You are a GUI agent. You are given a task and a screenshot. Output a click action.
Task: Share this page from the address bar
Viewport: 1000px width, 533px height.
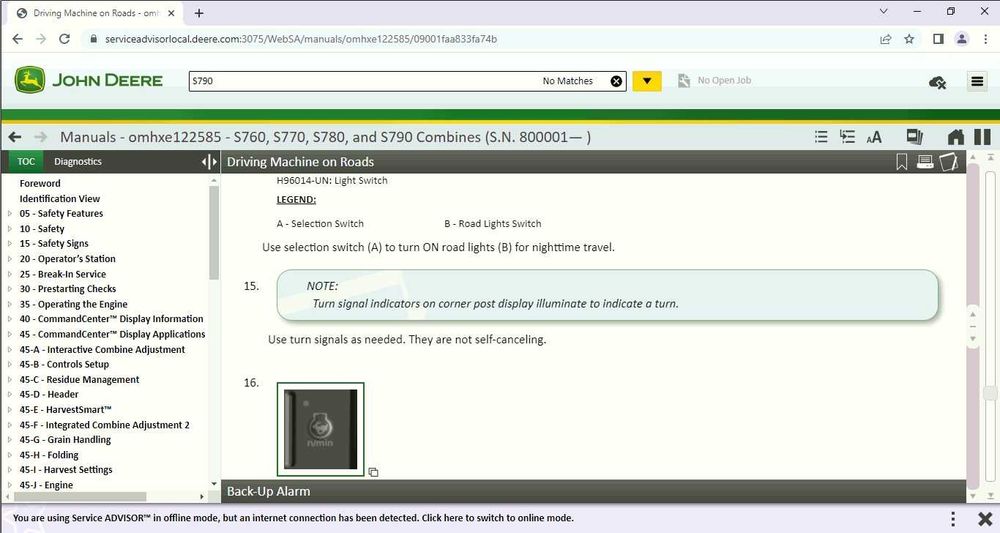885,39
